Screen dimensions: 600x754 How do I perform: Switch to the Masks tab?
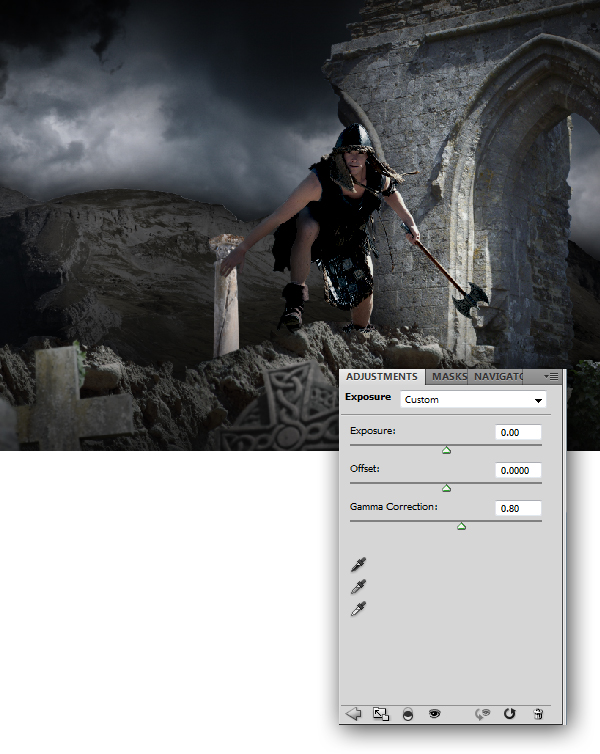449,377
